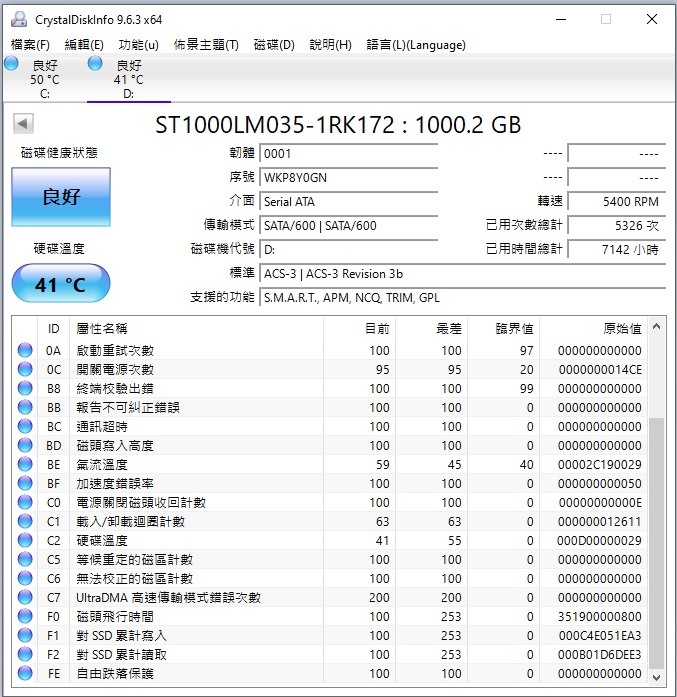This screenshot has width=677, height=697.
Task: Select the 氣流溫度 attribute name
Action: tap(102, 465)
